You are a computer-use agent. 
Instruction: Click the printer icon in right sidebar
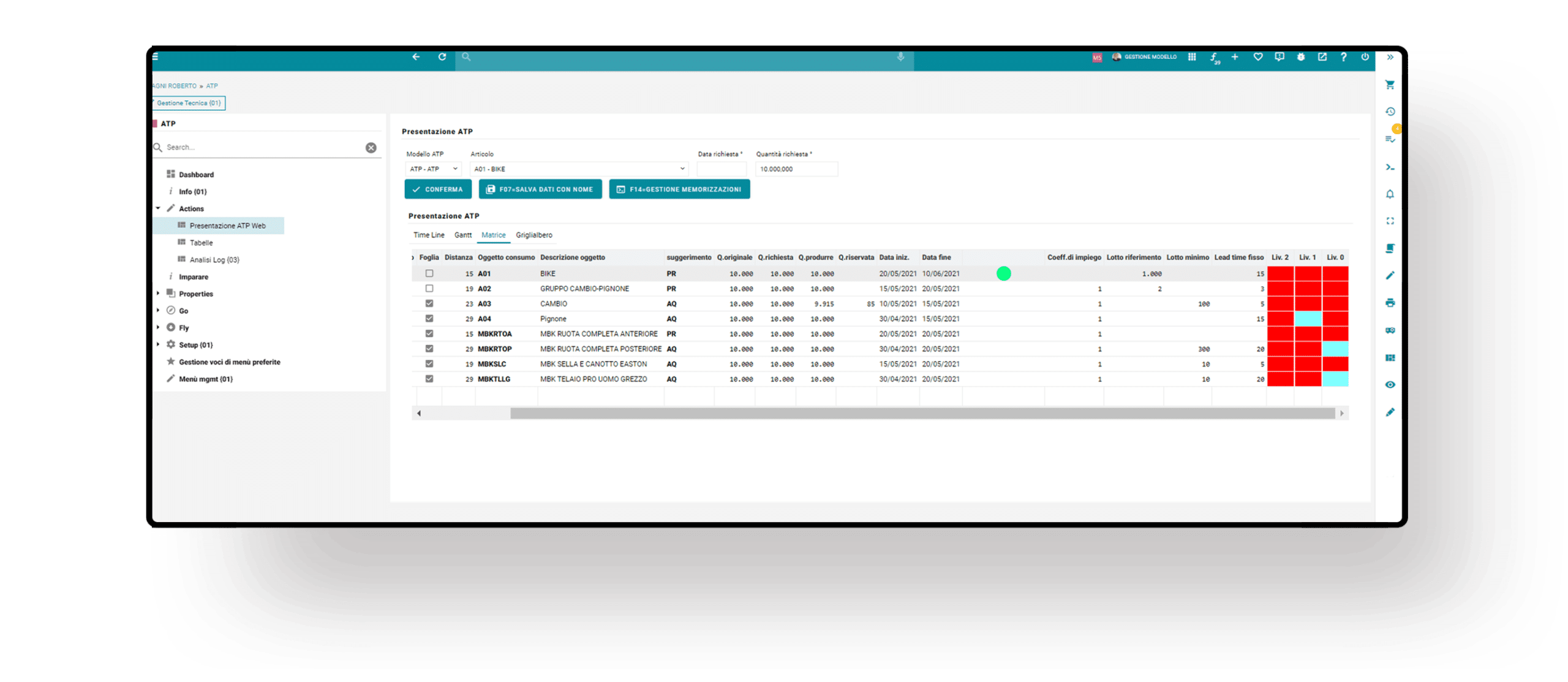click(x=1390, y=303)
